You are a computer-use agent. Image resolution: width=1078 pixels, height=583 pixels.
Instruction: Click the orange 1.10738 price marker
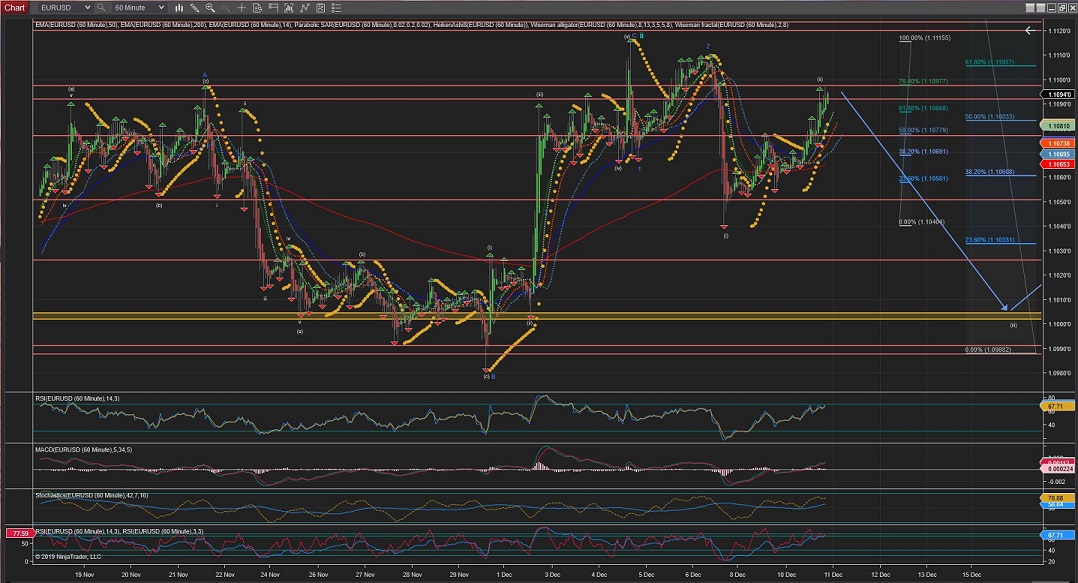coord(1059,143)
